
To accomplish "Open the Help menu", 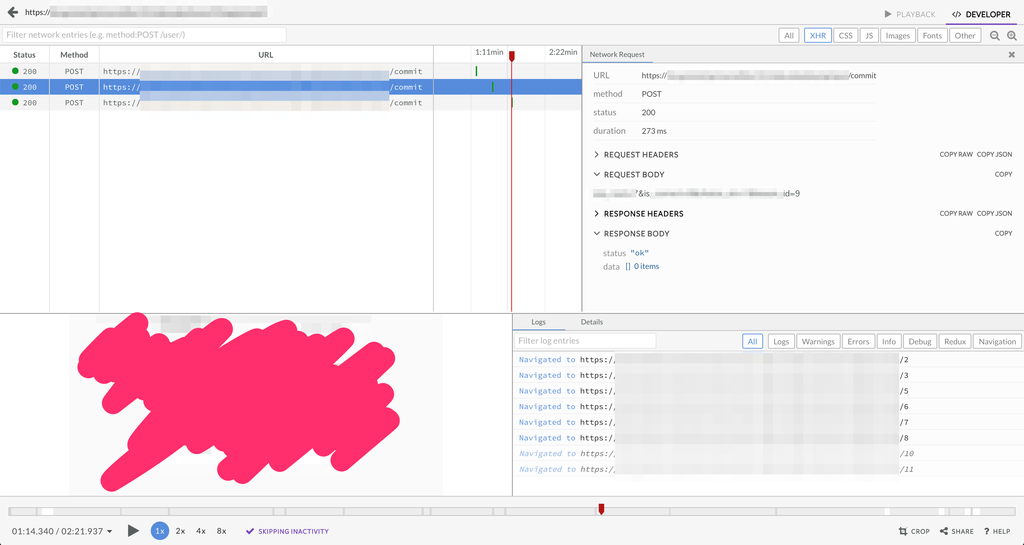I will pos(997,531).
